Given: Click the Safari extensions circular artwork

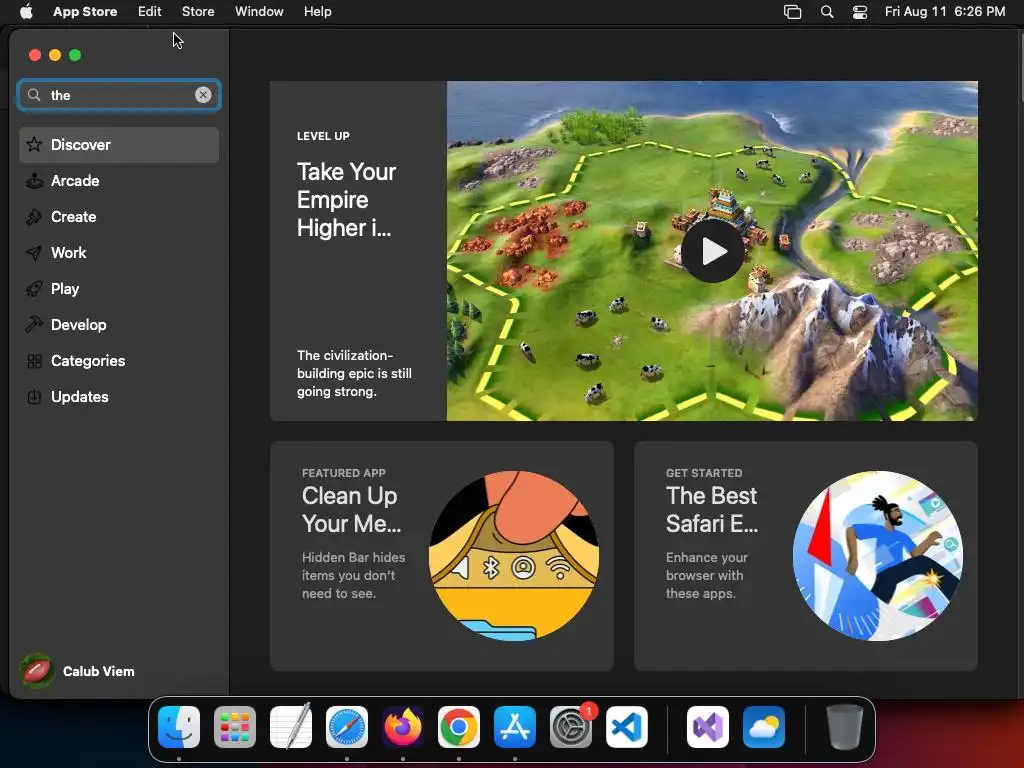Looking at the screenshot, I should 878,556.
